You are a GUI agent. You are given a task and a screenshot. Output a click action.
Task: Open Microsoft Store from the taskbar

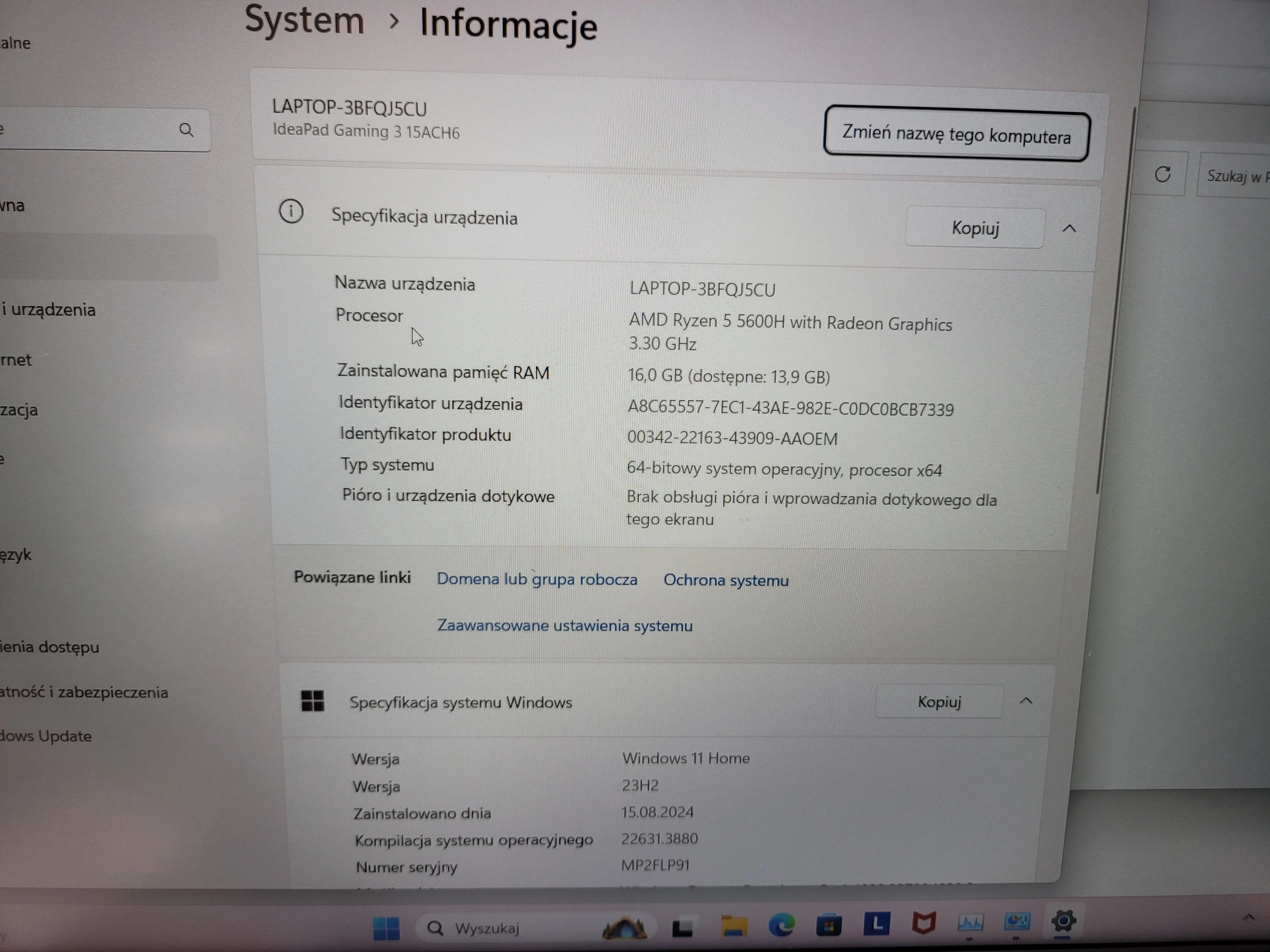pos(829,925)
